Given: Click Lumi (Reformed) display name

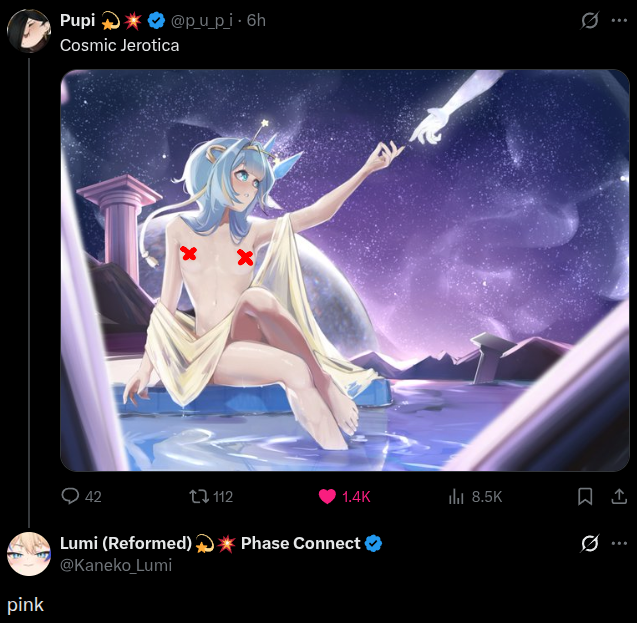Looking at the screenshot, I should pyautogui.click(x=126, y=543).
